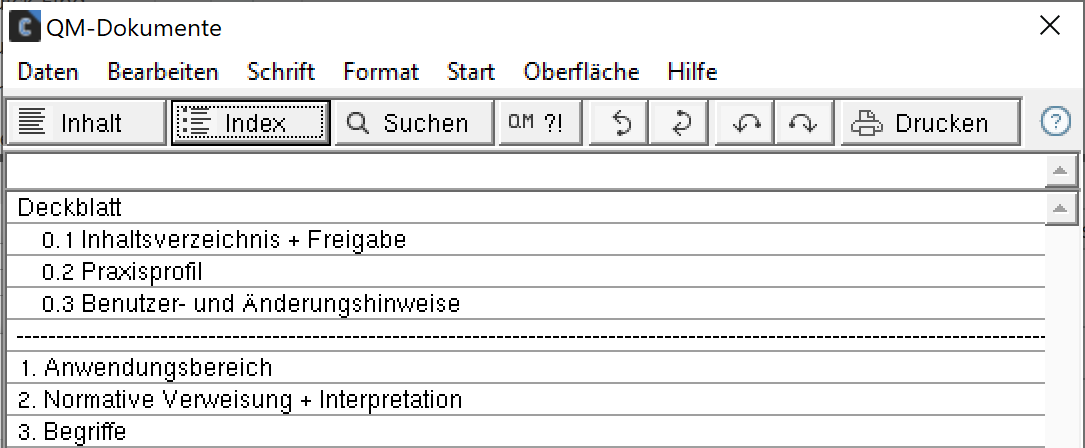Open the Bearbeiten menu
1085x448 pixels.
[163, 72]
